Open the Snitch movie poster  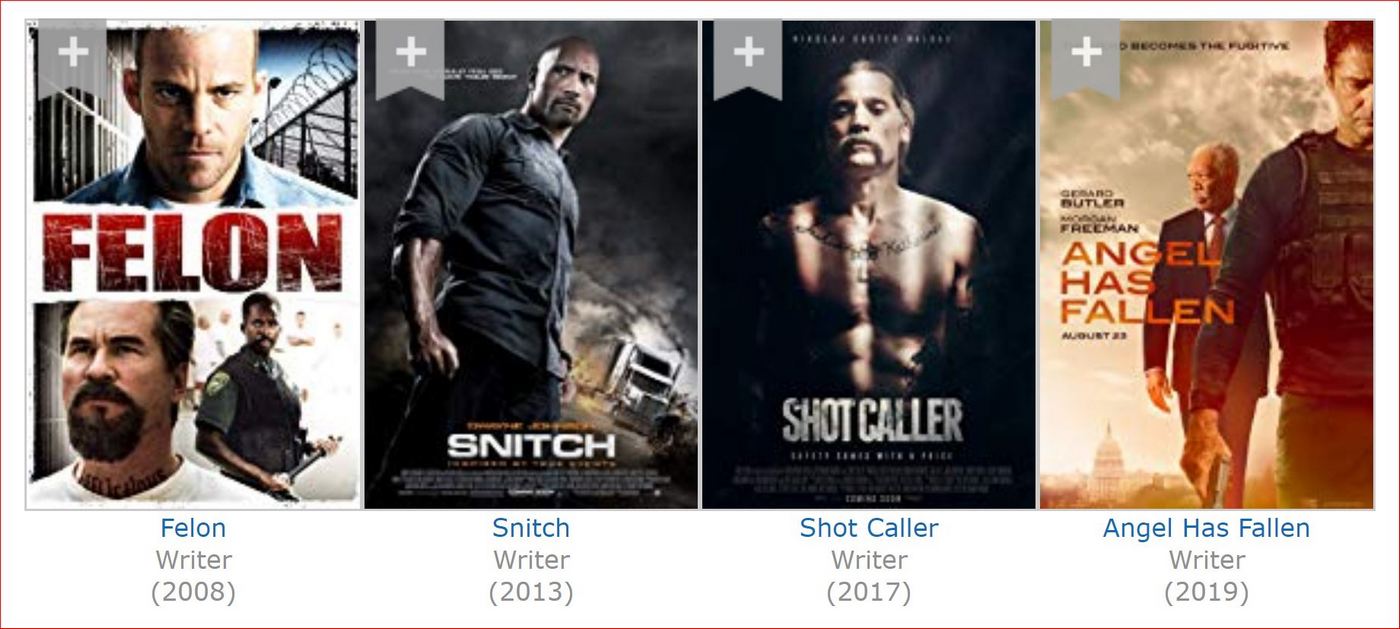coord(531,265)
